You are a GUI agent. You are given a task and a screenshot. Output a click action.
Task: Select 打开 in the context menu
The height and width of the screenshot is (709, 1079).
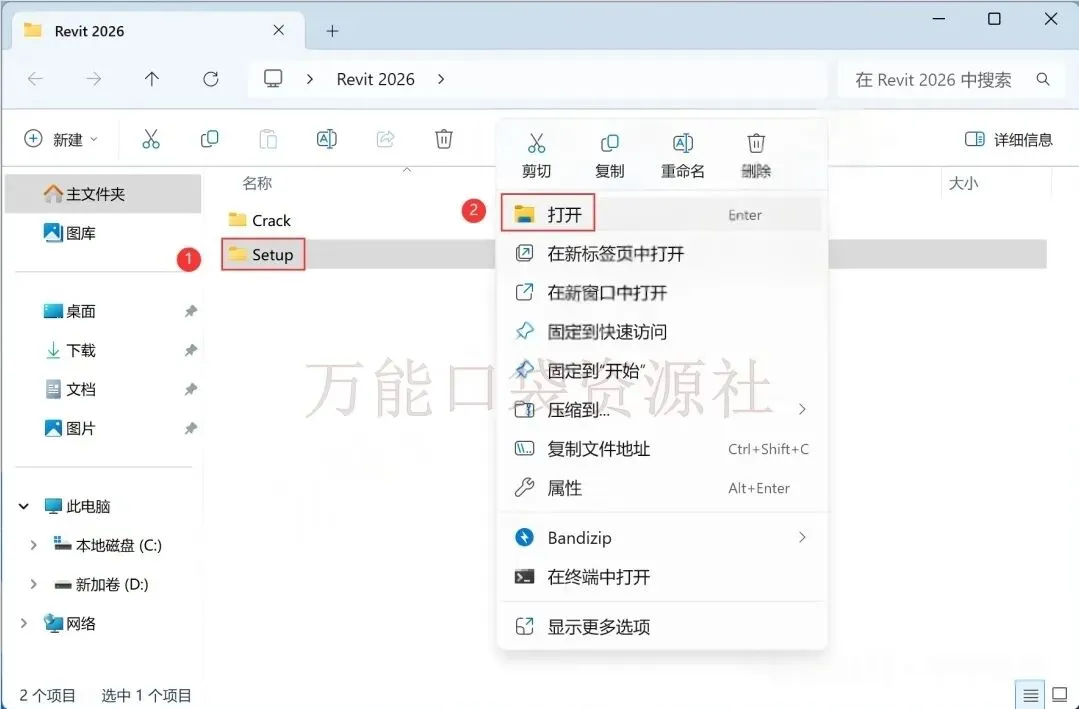pyautogui.click(x=661, y=214)
